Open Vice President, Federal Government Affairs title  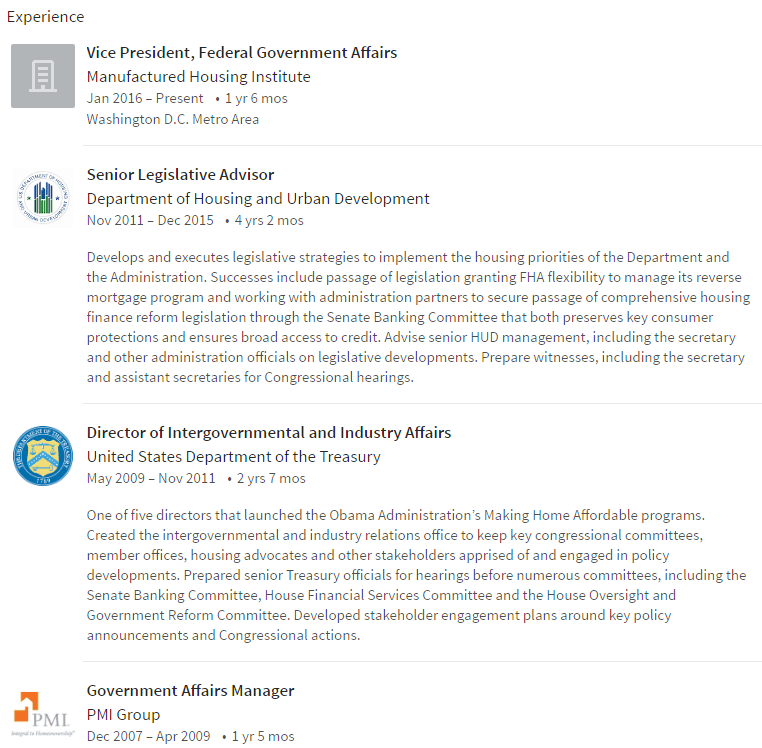pos(242,52)
